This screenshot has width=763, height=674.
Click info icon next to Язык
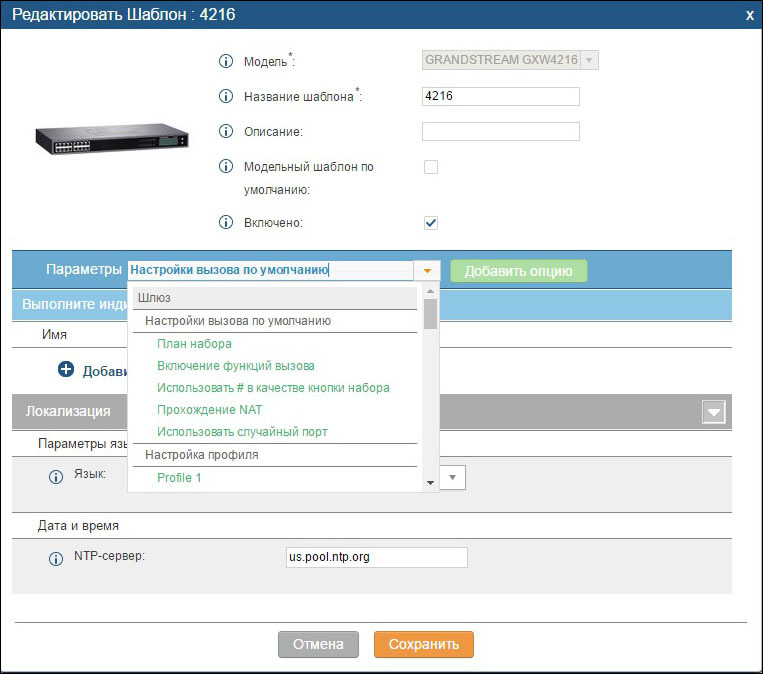[x=56, y=477]
